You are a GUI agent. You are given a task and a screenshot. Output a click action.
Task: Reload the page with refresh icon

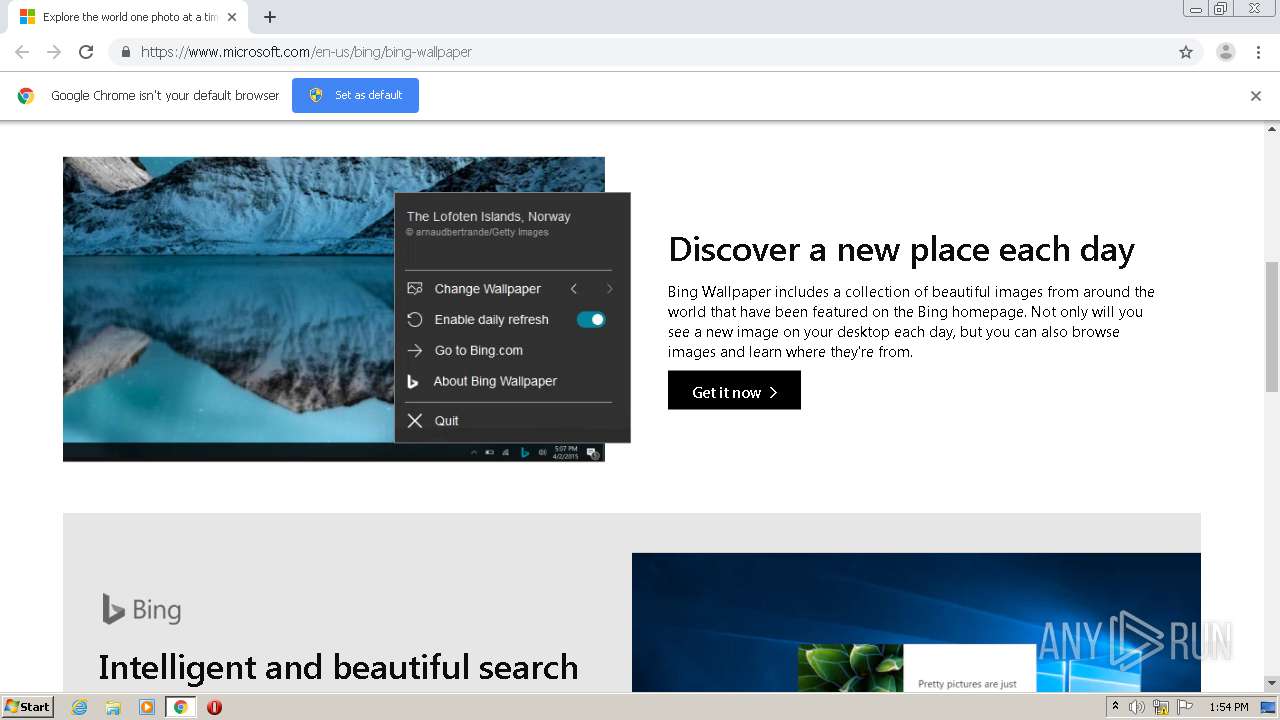coord(86,52)
